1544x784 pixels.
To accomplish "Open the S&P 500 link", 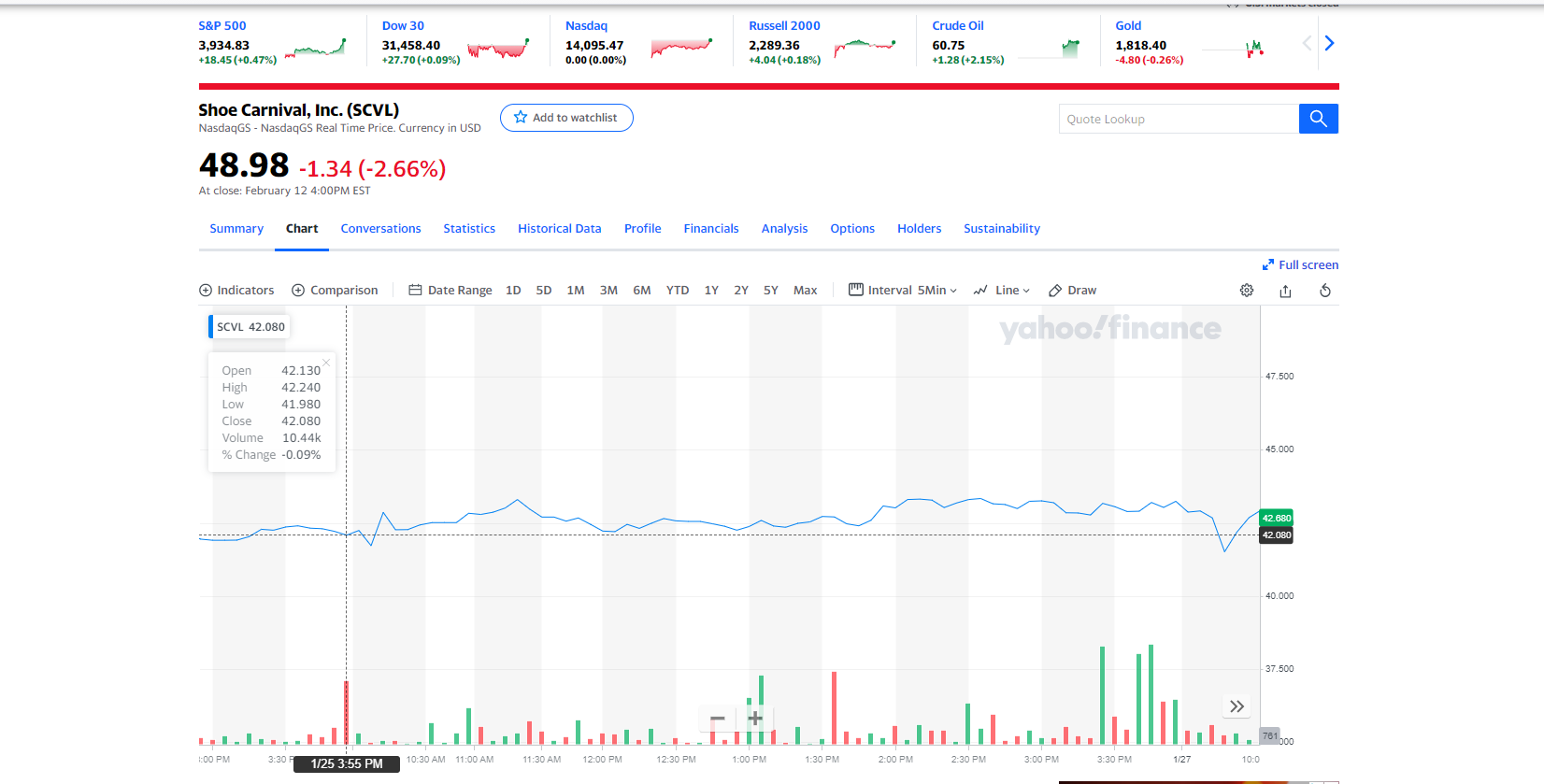I will tap(222, 26).
